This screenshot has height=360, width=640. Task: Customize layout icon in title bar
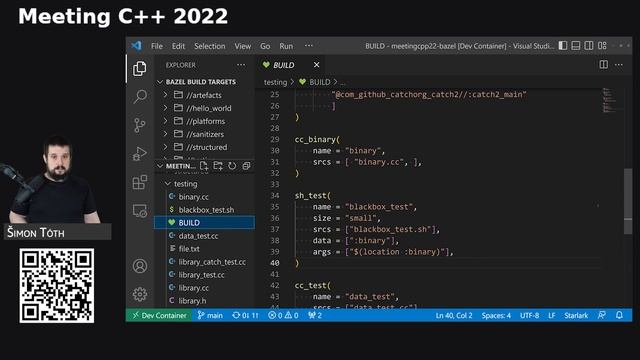(602, 46)
